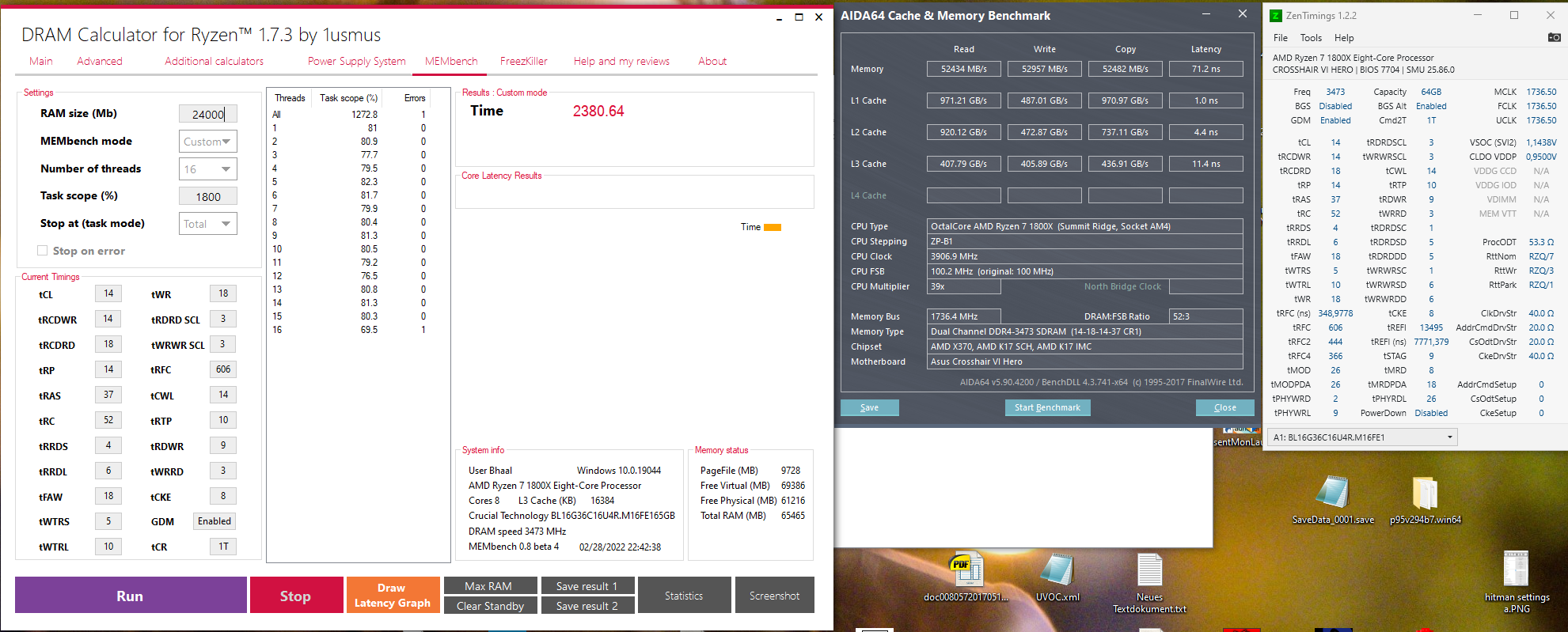Click the tCR 1T value field
The width and height of the screenshot is (1568, 632).
[223, 547]
